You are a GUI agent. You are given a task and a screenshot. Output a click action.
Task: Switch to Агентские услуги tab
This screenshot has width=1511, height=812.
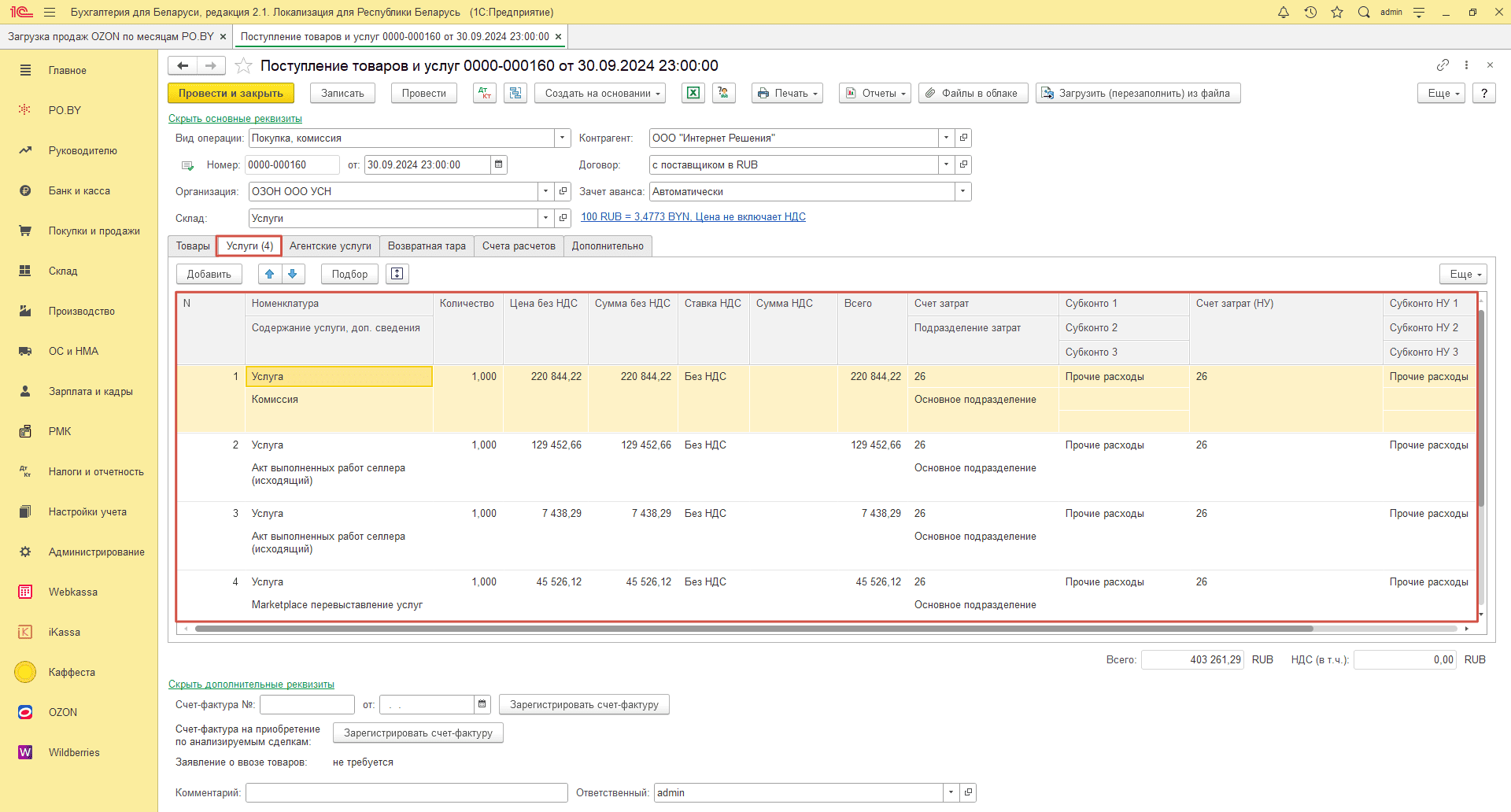pos(331,245)
